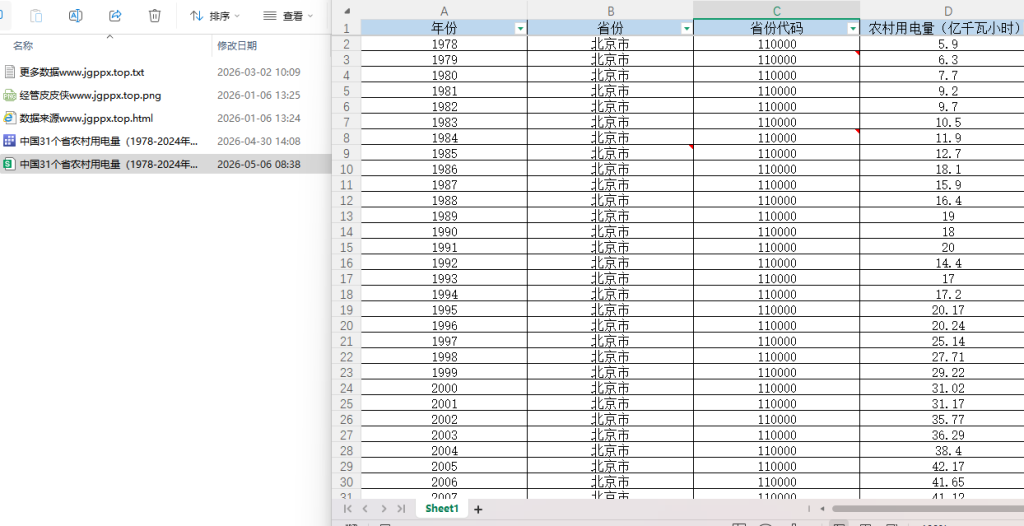Viewport: 1024px width, 526px height.
Task: Click the cell with value 42.17
Action: (942, 467)
